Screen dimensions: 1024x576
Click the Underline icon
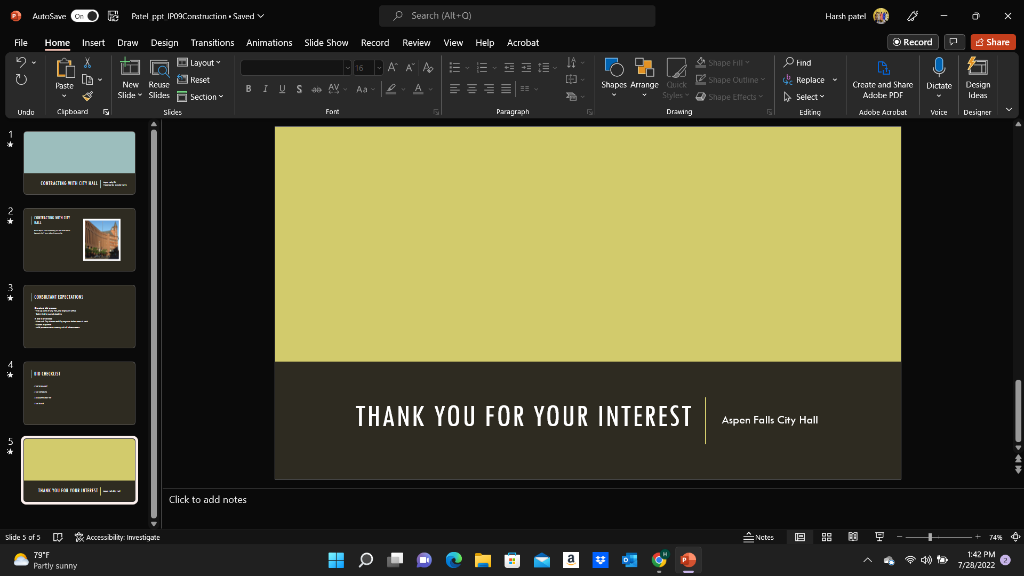pos(282,88)
